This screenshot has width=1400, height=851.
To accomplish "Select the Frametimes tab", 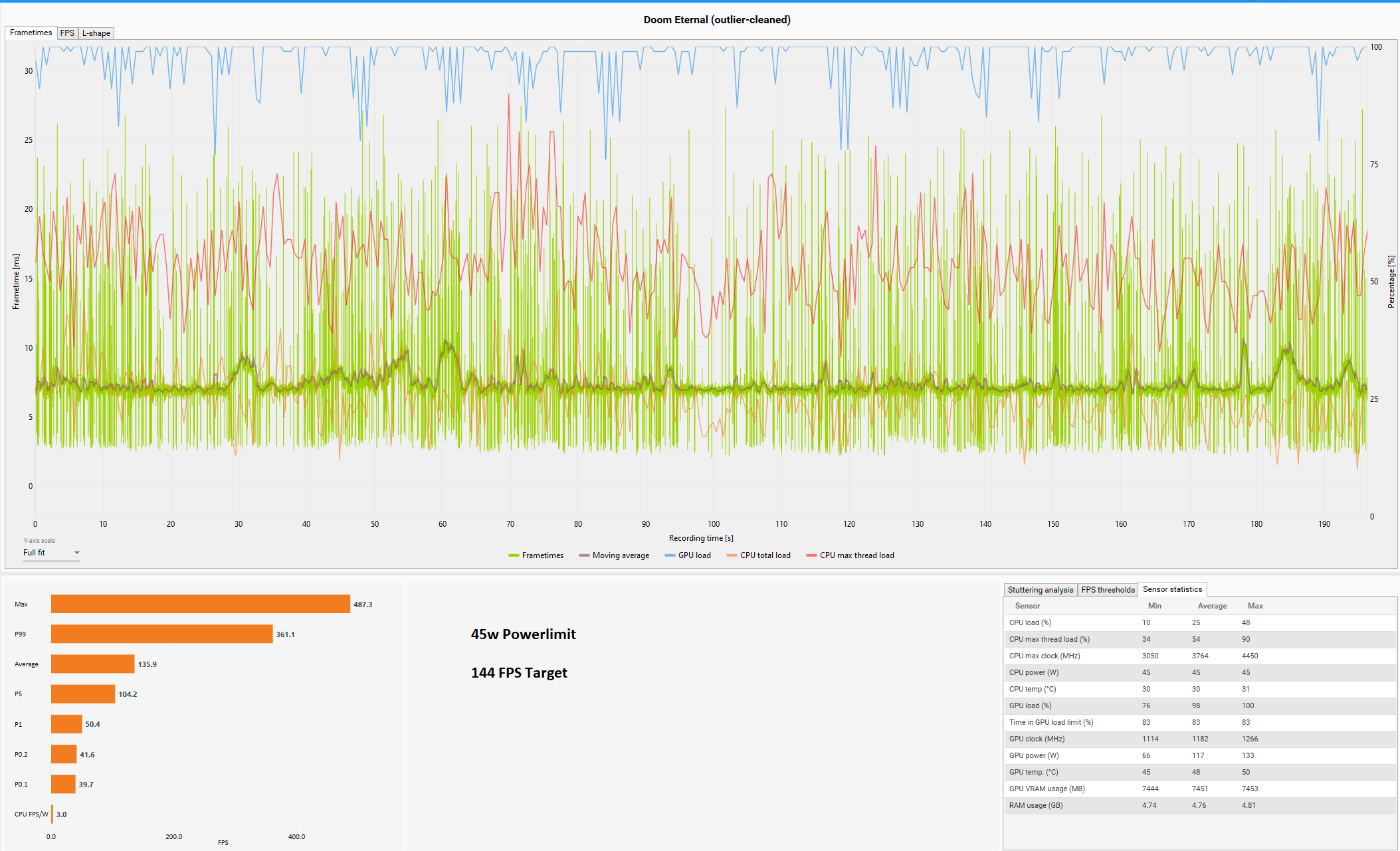I will [31, 33].
